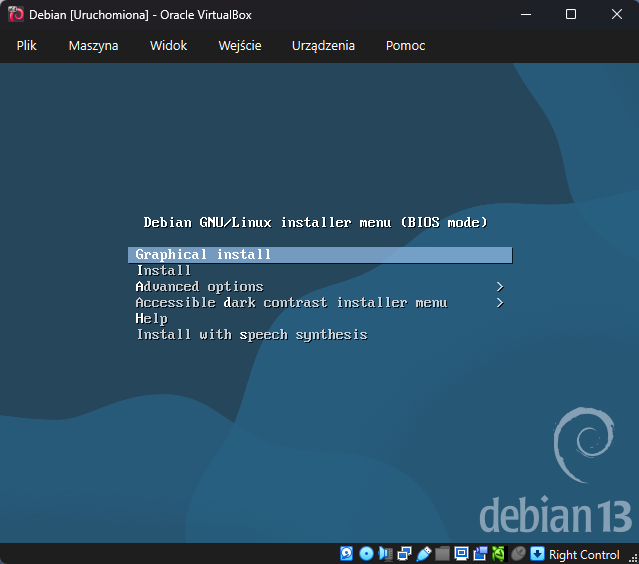Image resolution: width=639 pixels, height=564 pixels.
Task: Click the USB devices indicator icon
Action: click(423, 554)
